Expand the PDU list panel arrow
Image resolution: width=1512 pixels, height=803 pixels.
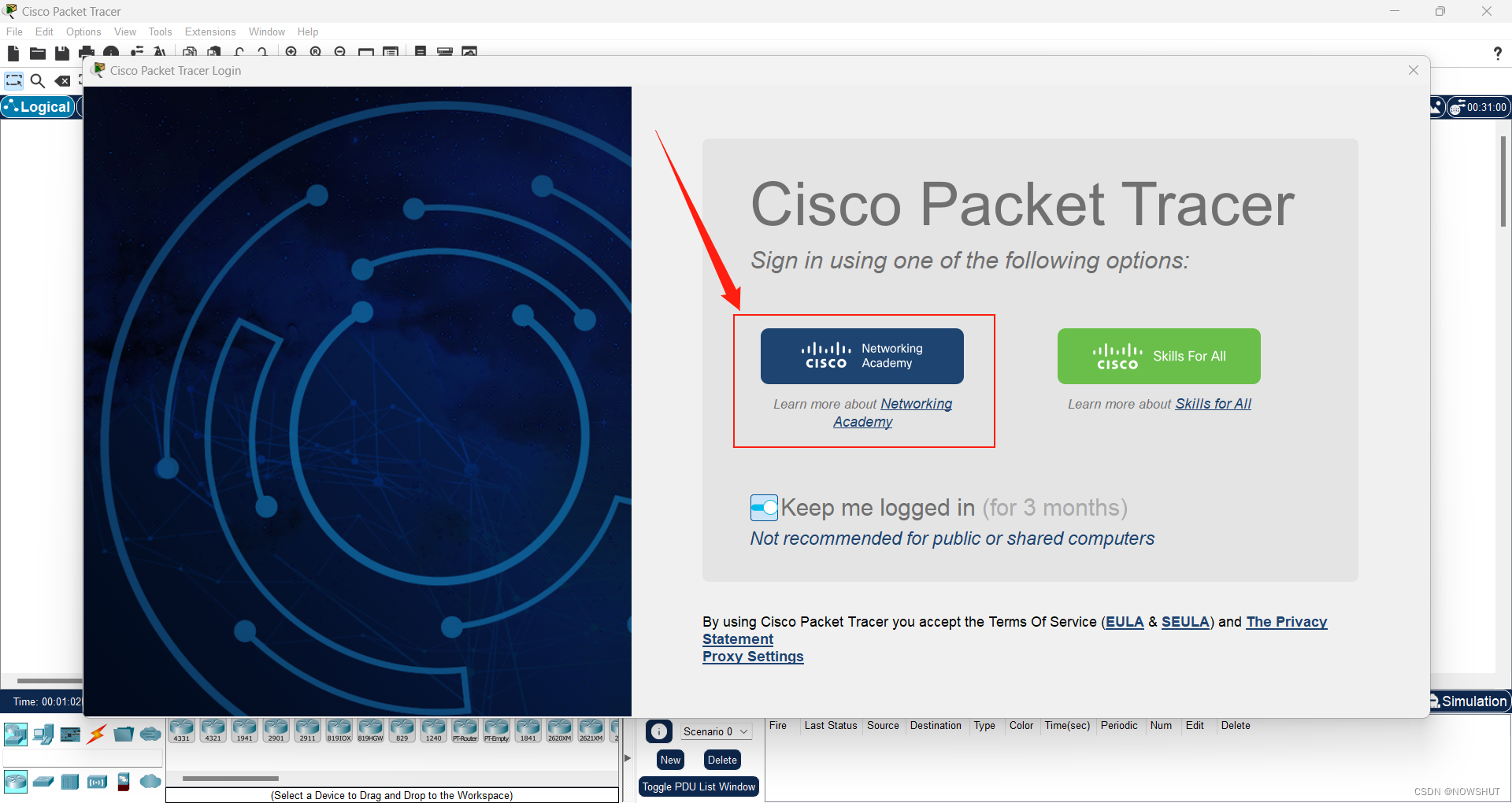point(628,758)
